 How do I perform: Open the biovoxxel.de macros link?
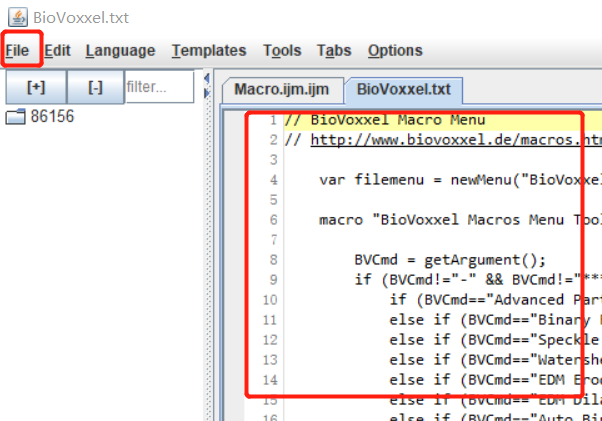tap(456, 140)
